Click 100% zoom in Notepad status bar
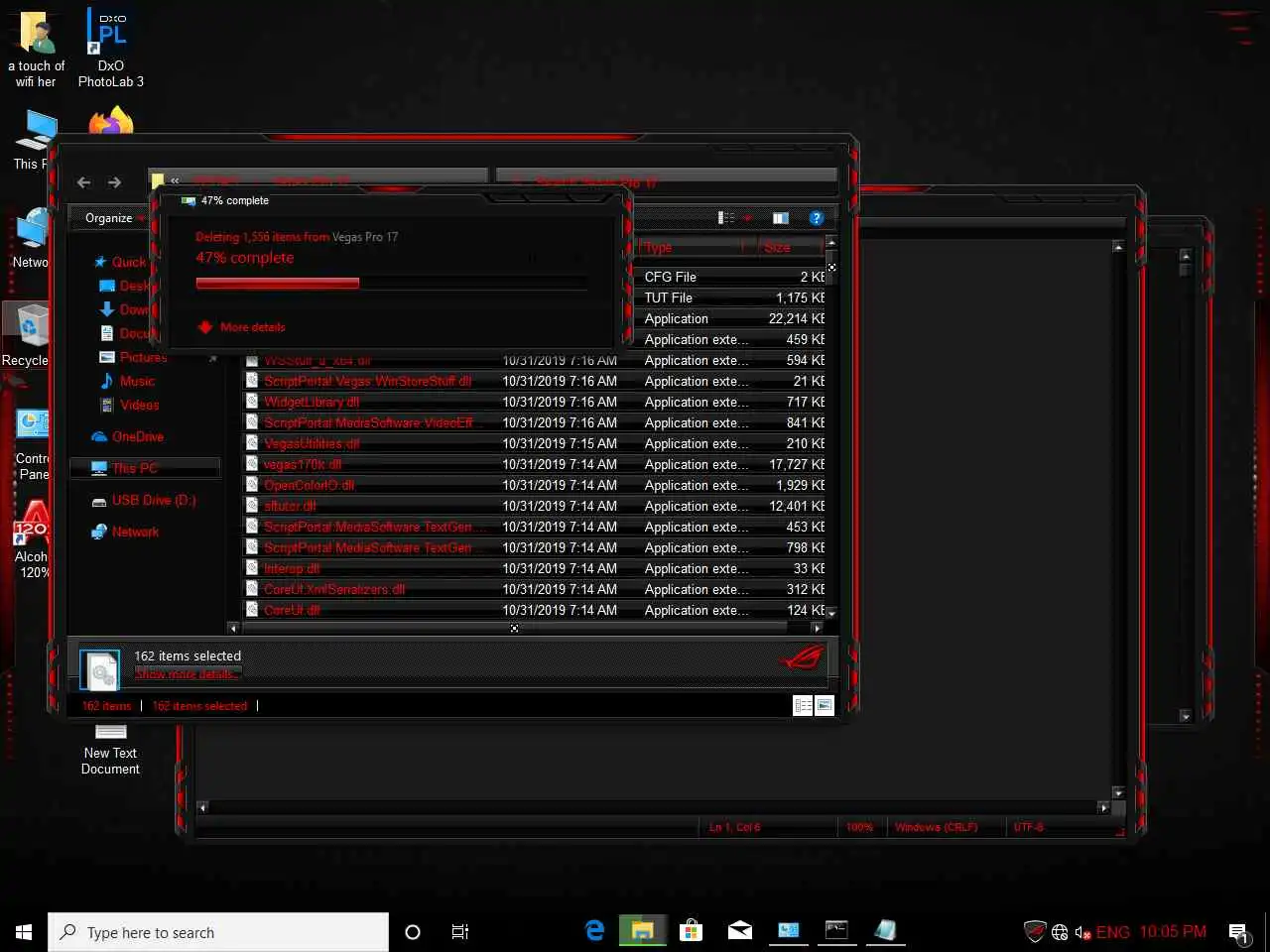 point(859,827)
